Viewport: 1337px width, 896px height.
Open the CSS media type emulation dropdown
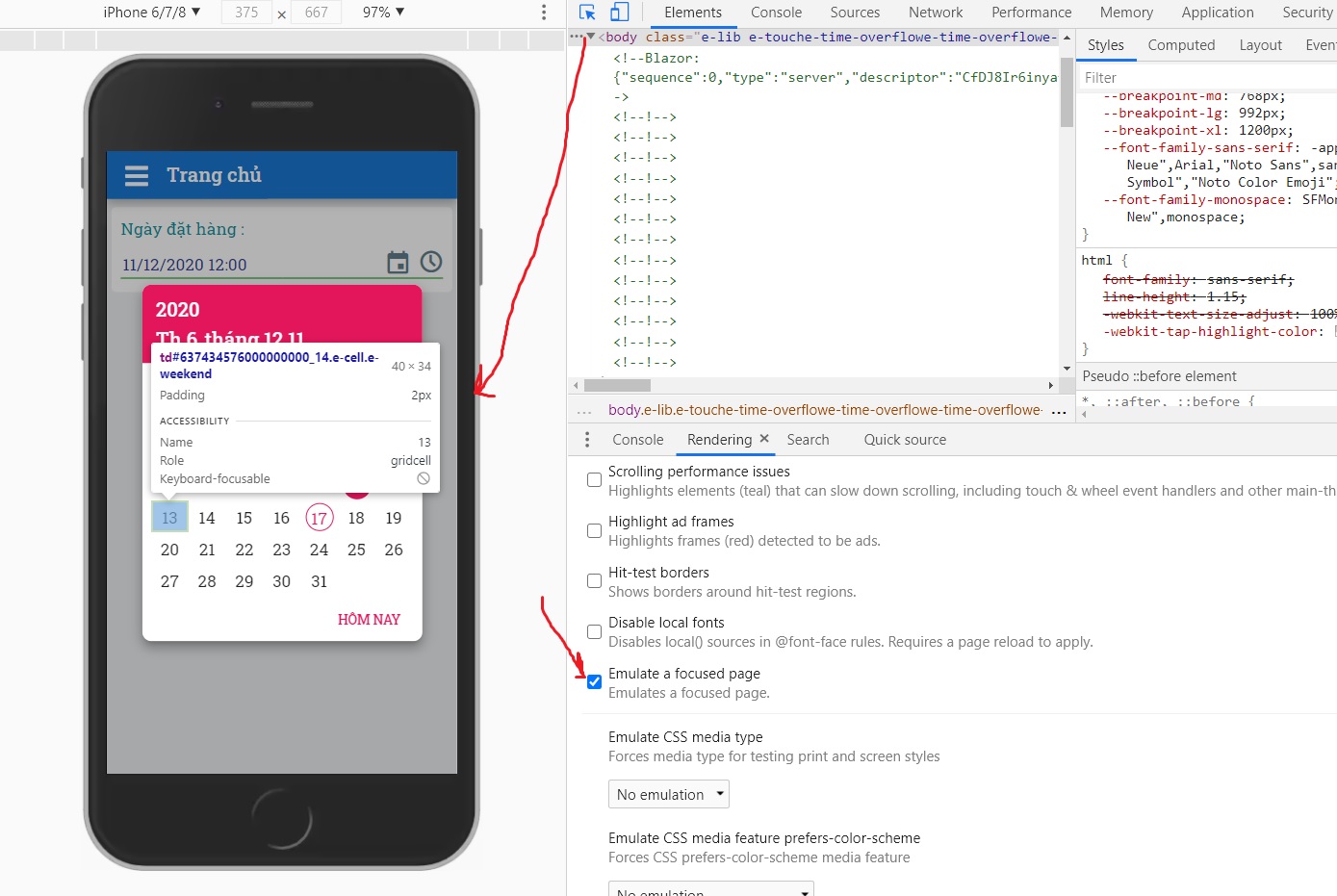pos(669,794)
